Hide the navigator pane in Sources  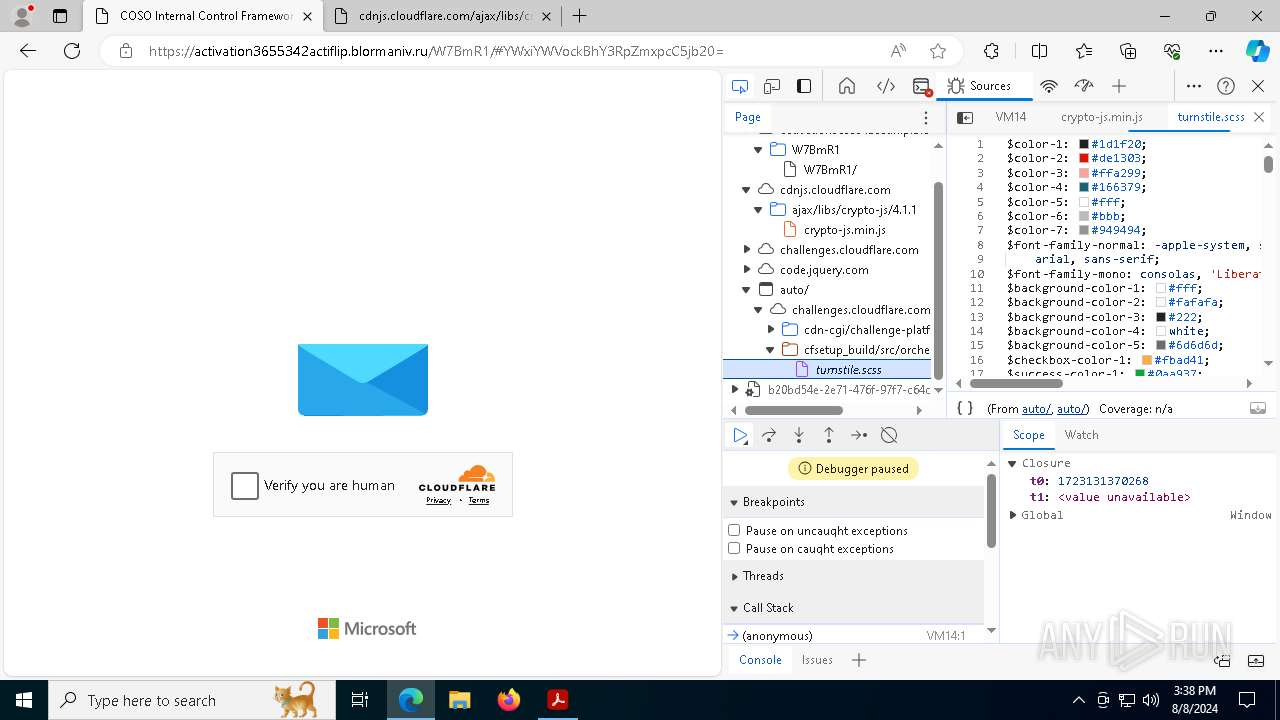pyautogui.click(x=965, y=117)
